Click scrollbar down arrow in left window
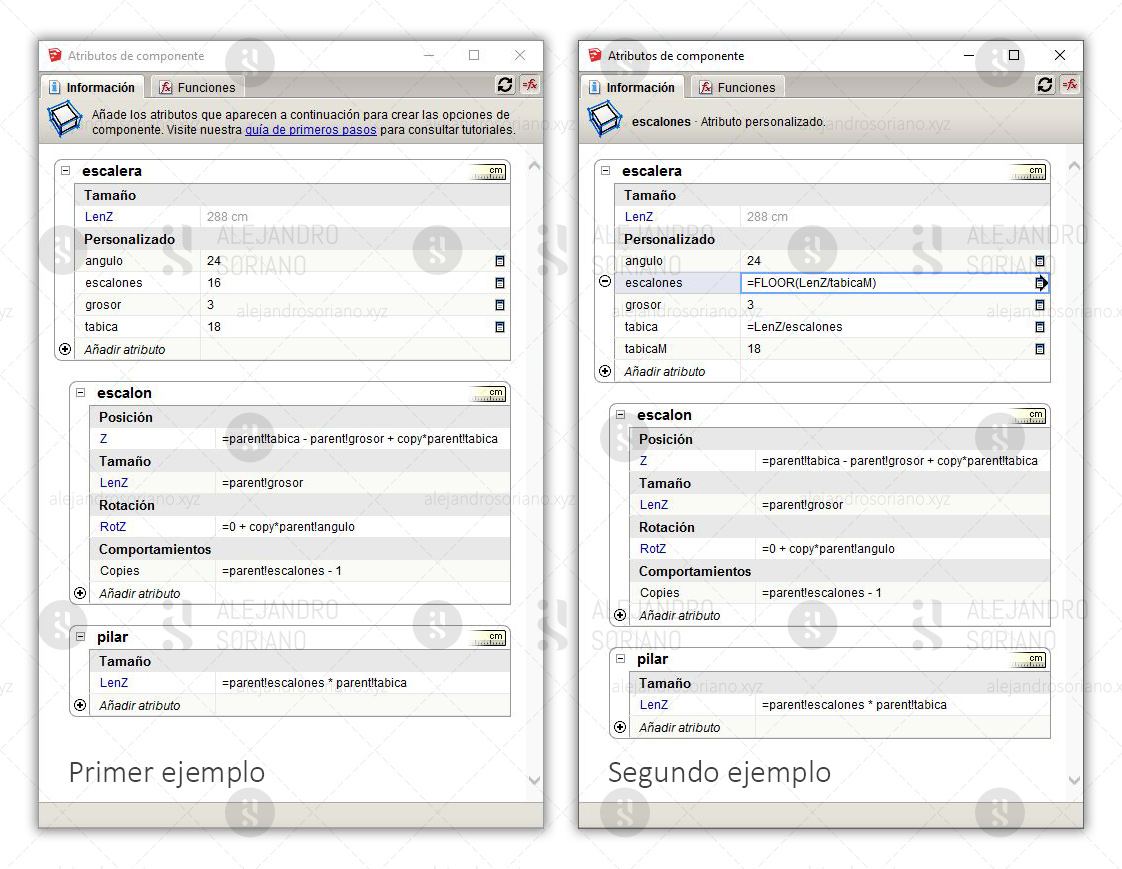Screen dimensions: 1122x869 coord(534,780)
